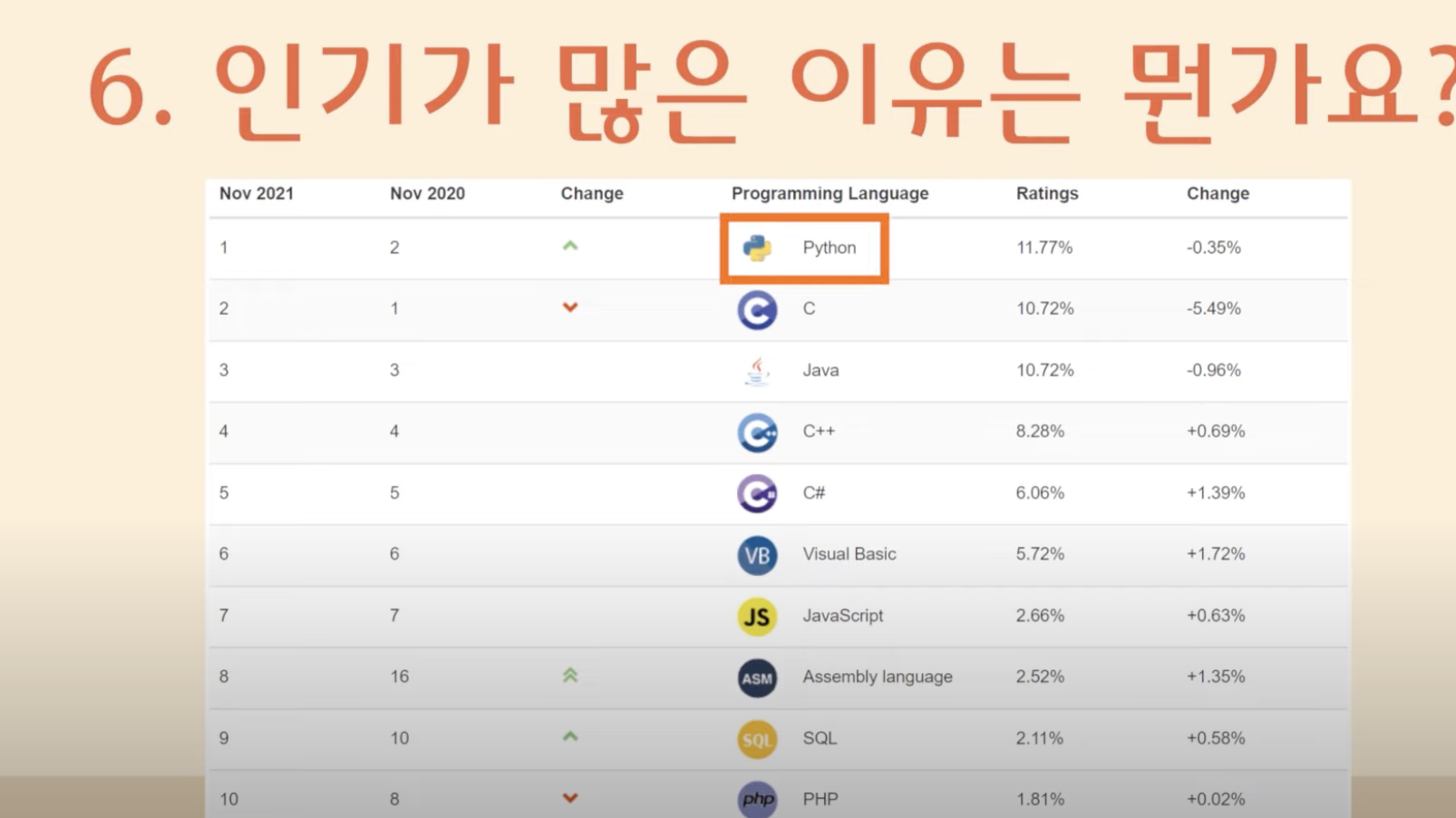
Task: Click the 'C++' language name
Action: pos(819,431)
